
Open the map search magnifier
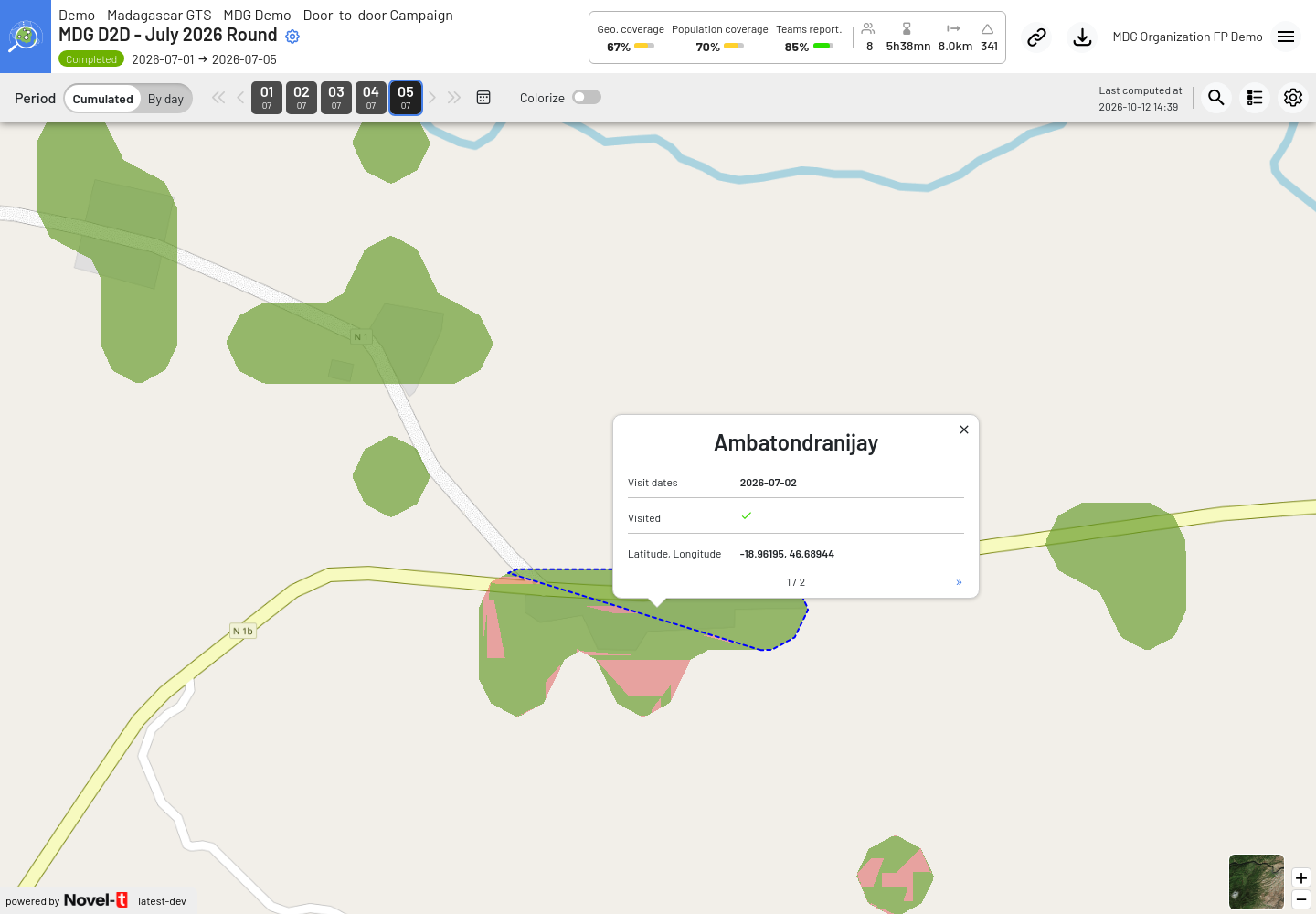(x=1216, y=98)
